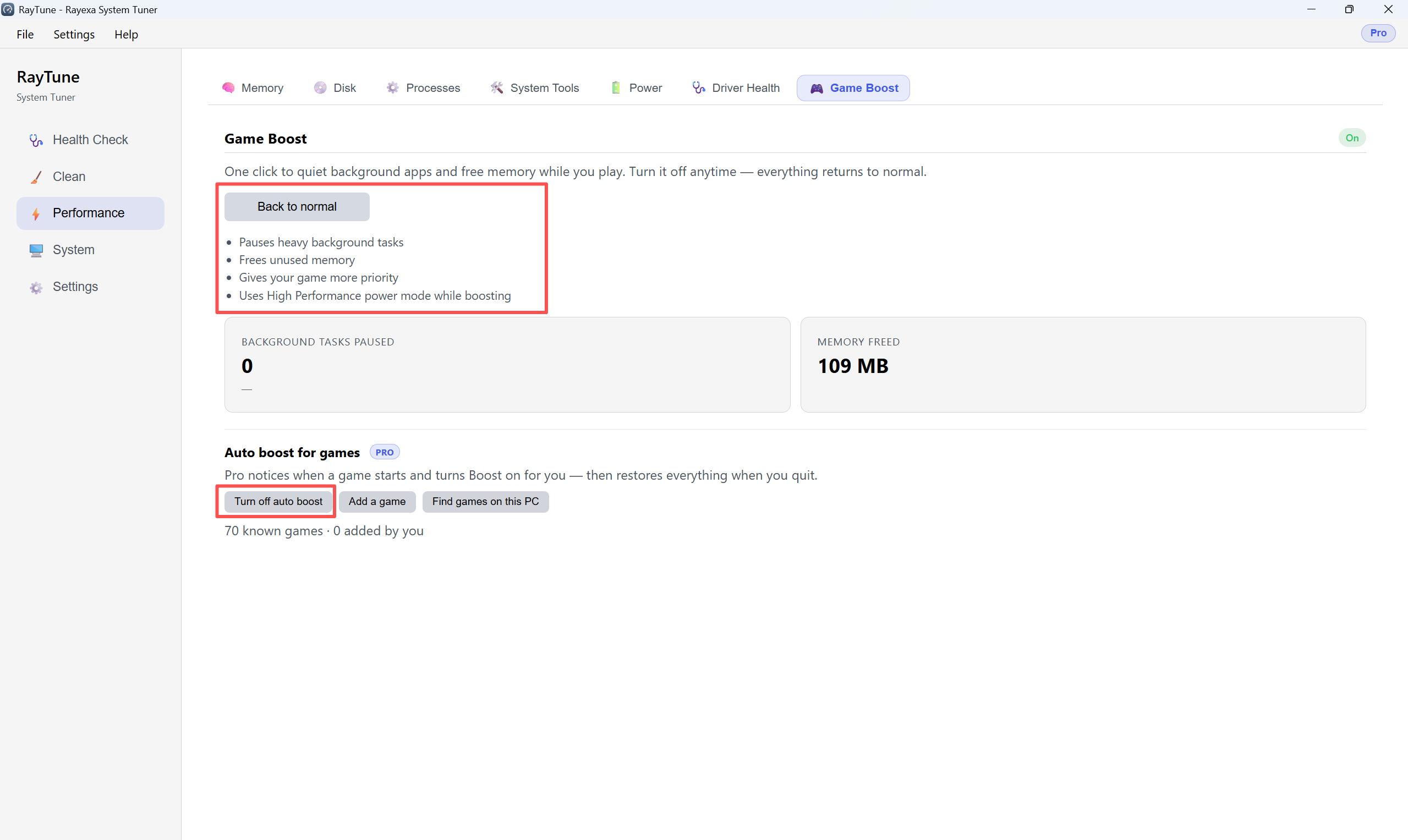Click 'Frees unused memory' bullet
Image resolution: width=1408 pixels, height=840 pixels.
(x=297, y=260)
